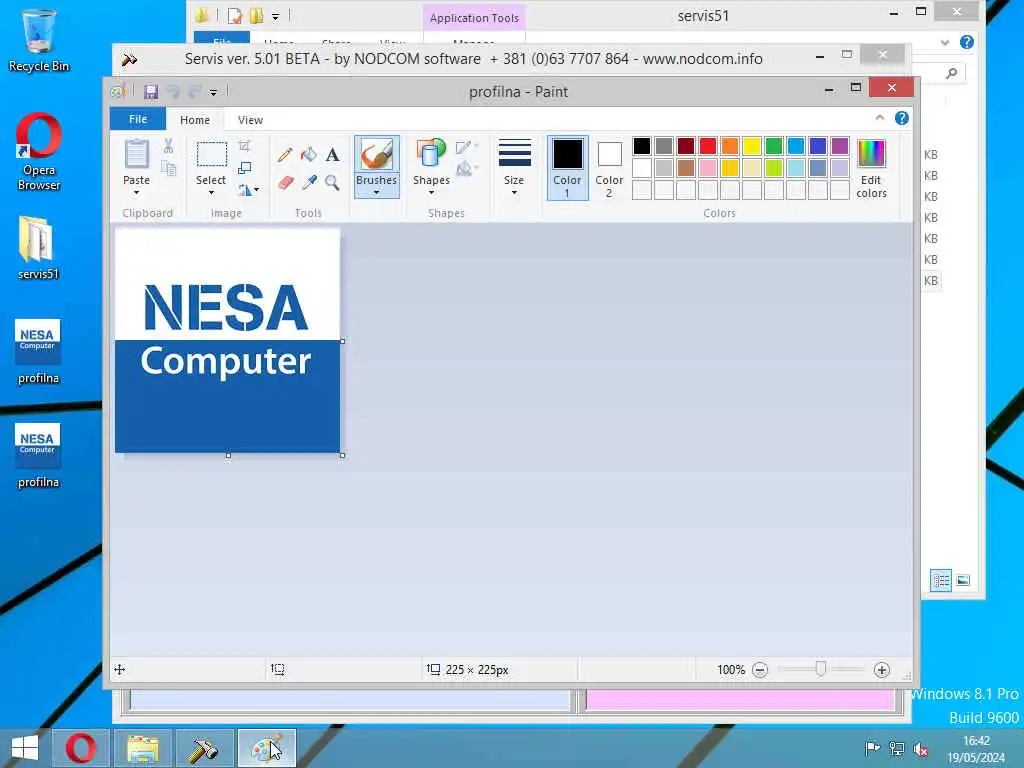1024x768 pixels.
Task: Select the Eraser tool
Action: [285, 182]
